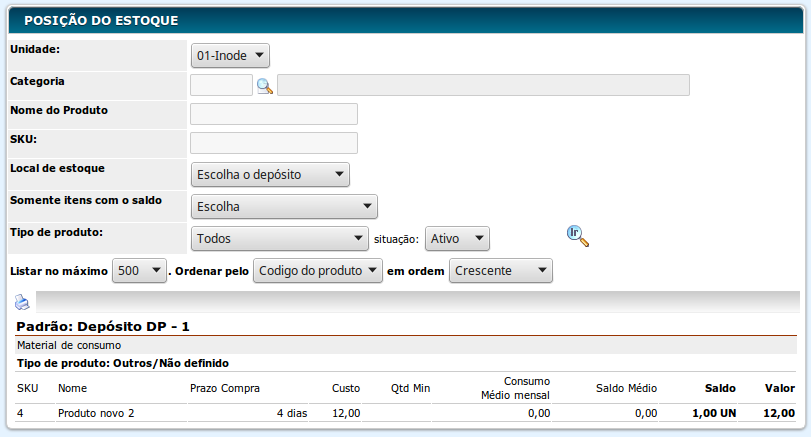
Task: Click the category search magnifier icon
Action: (264, 86)
